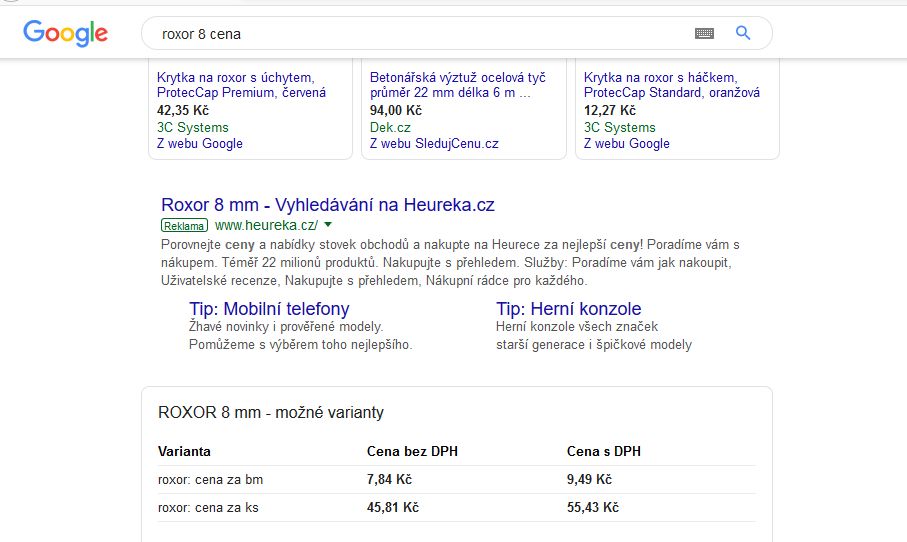
Task: Open 'Tip: Mobilní telefony' sitelink
Action: tap(269, 309)
